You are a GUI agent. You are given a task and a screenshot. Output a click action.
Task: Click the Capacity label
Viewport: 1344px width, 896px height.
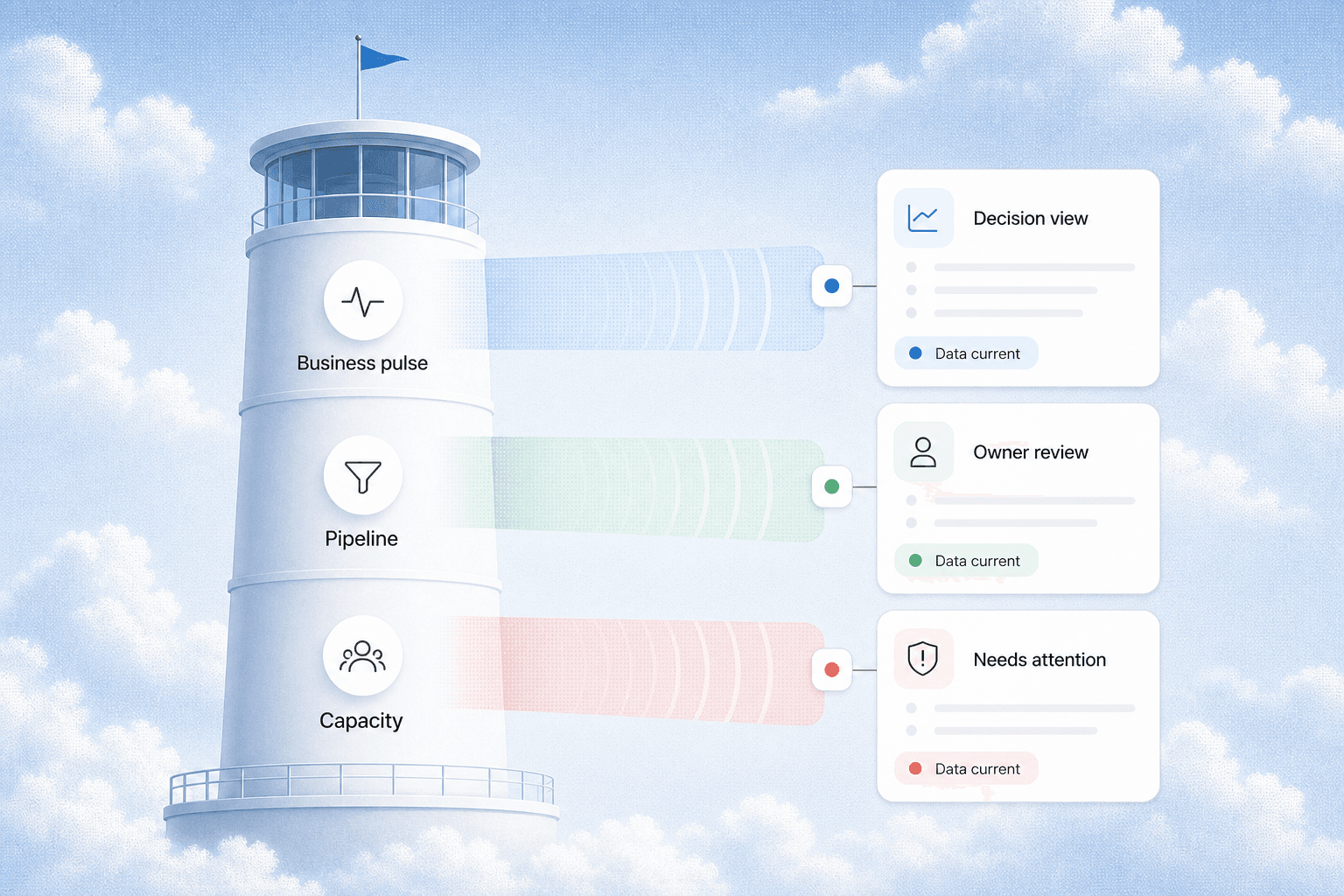coord(361,721)
